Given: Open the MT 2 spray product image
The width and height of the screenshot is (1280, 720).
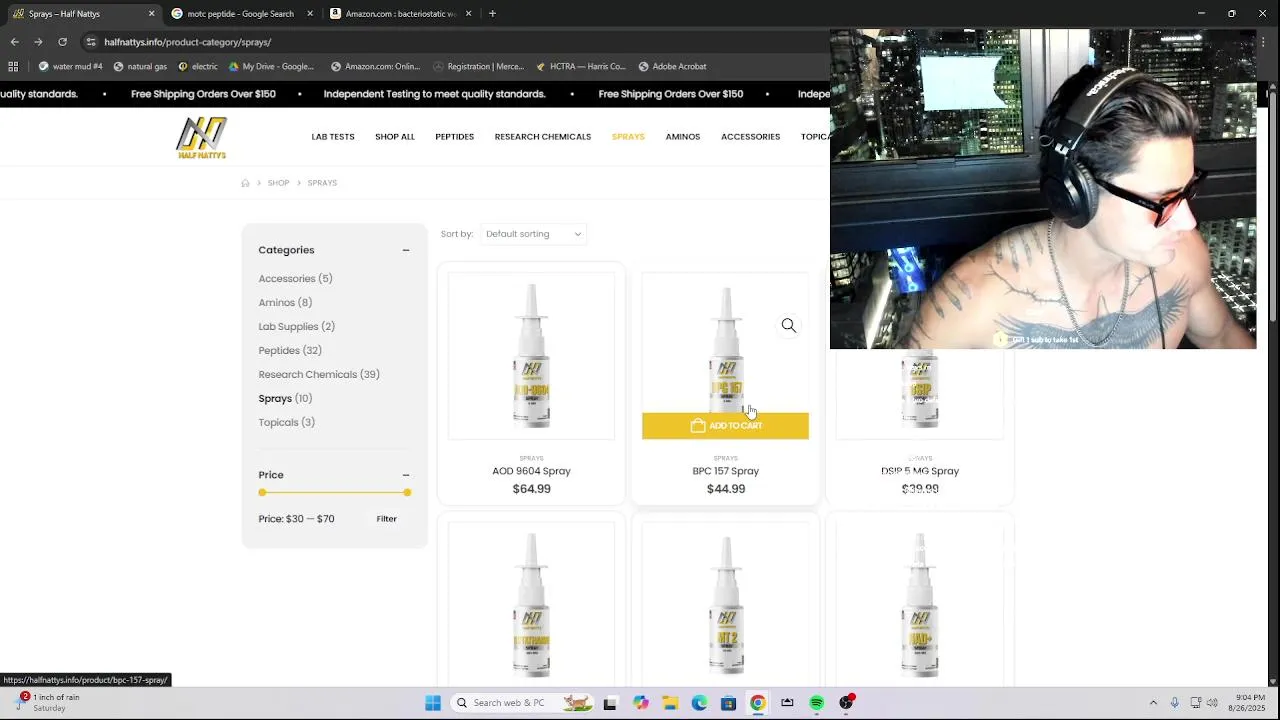Looking at the screenshot, I should pos(726,605).
